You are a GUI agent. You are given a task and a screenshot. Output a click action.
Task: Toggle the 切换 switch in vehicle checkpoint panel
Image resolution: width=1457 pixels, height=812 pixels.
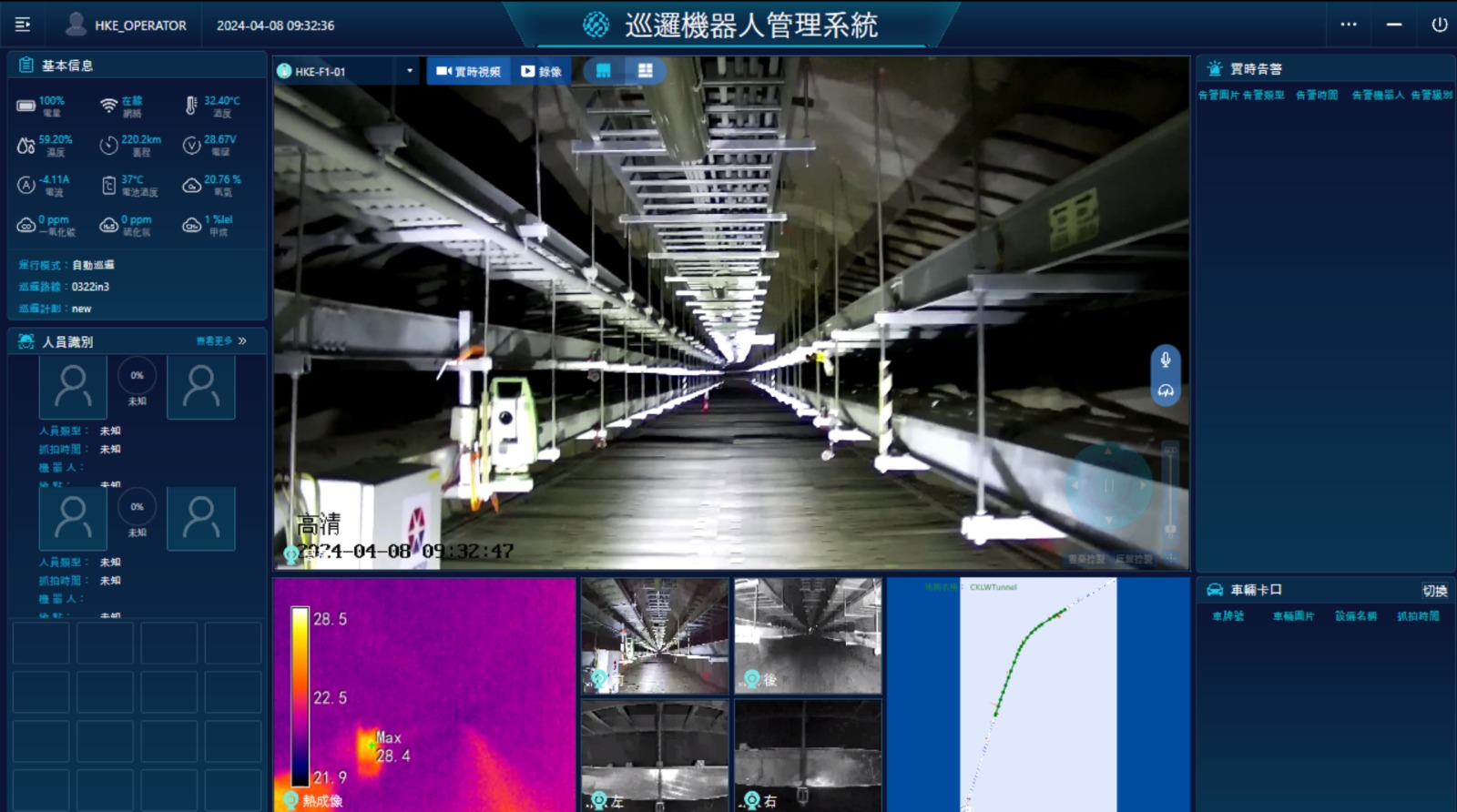pyautogui.click(x=1434, y=591)
